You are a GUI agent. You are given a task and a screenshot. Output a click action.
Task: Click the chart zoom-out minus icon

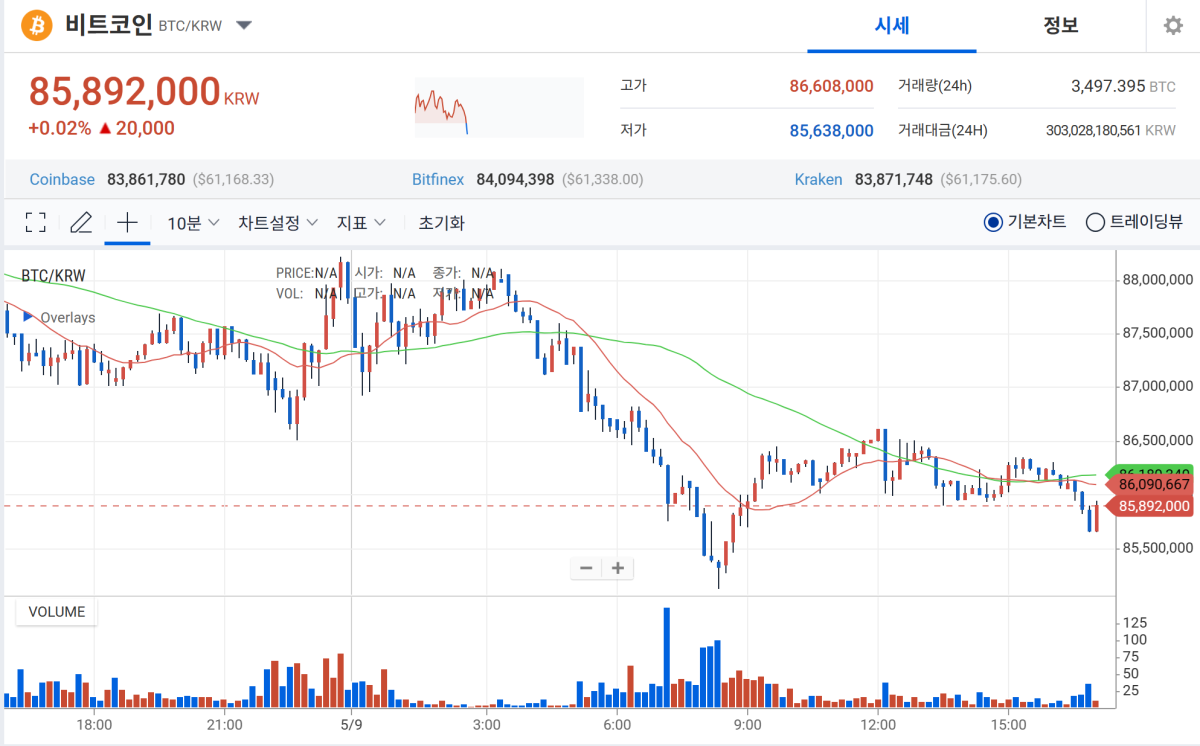585,568
